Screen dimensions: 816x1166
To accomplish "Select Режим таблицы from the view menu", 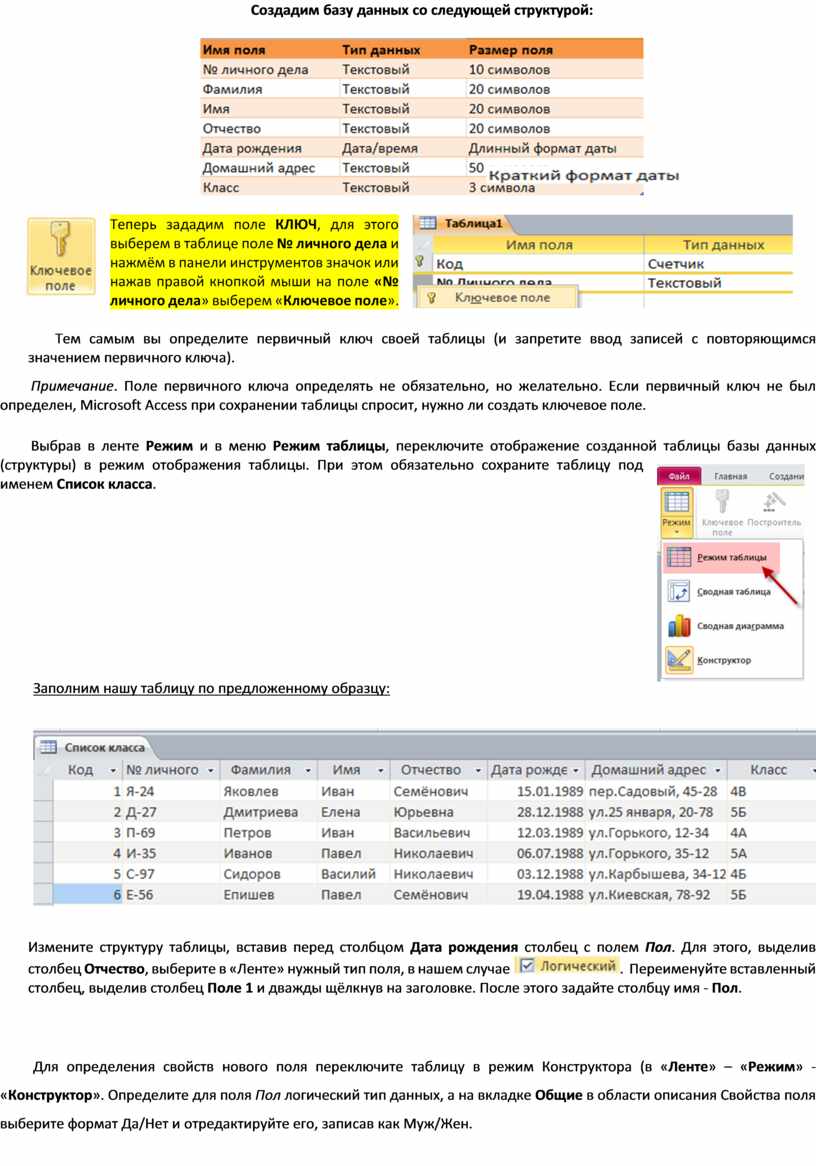I will pos(721,557).
